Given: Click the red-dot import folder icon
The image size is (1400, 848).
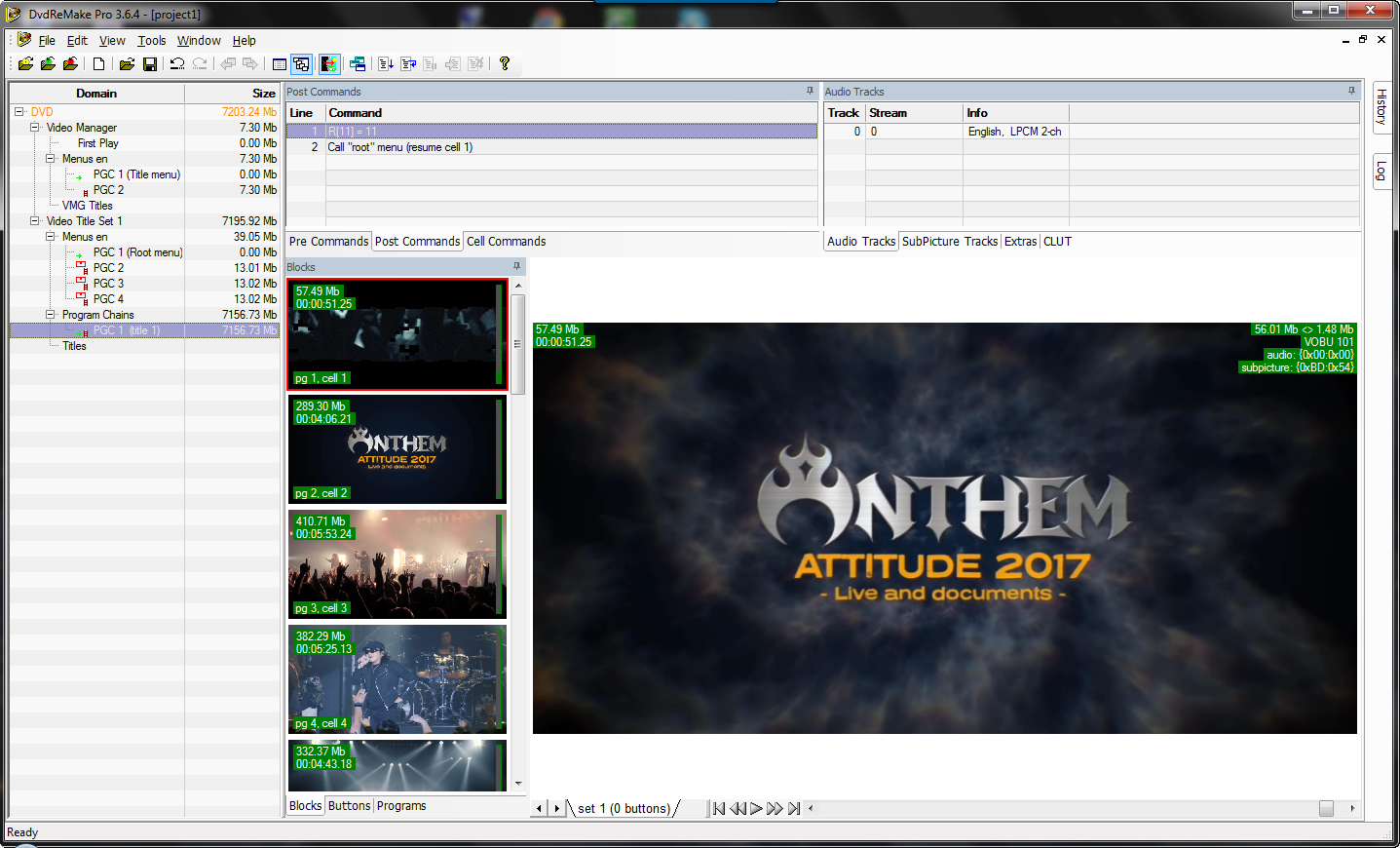Looking at the screenshot, I should pyautogui.click(x=70, y=64).
